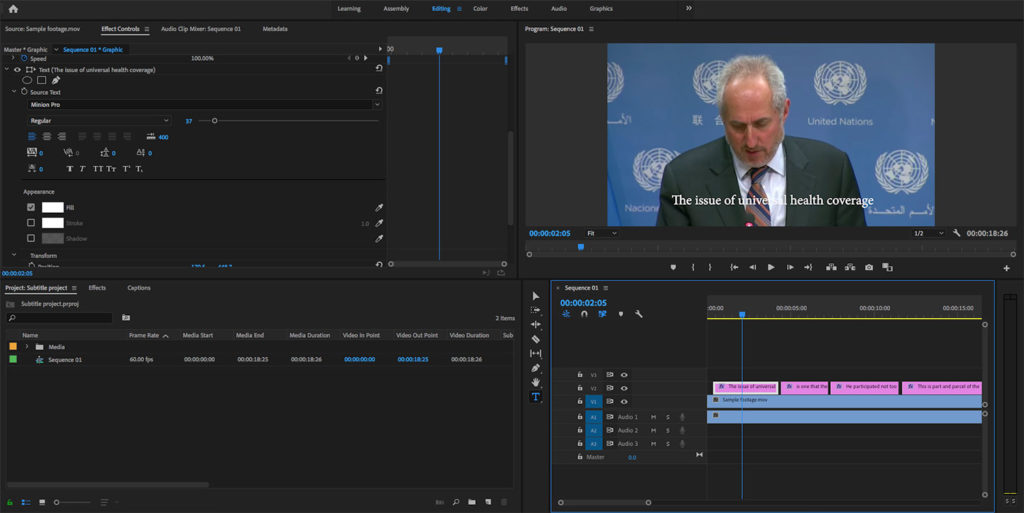Collapse the Source Text section

point(14,92)
